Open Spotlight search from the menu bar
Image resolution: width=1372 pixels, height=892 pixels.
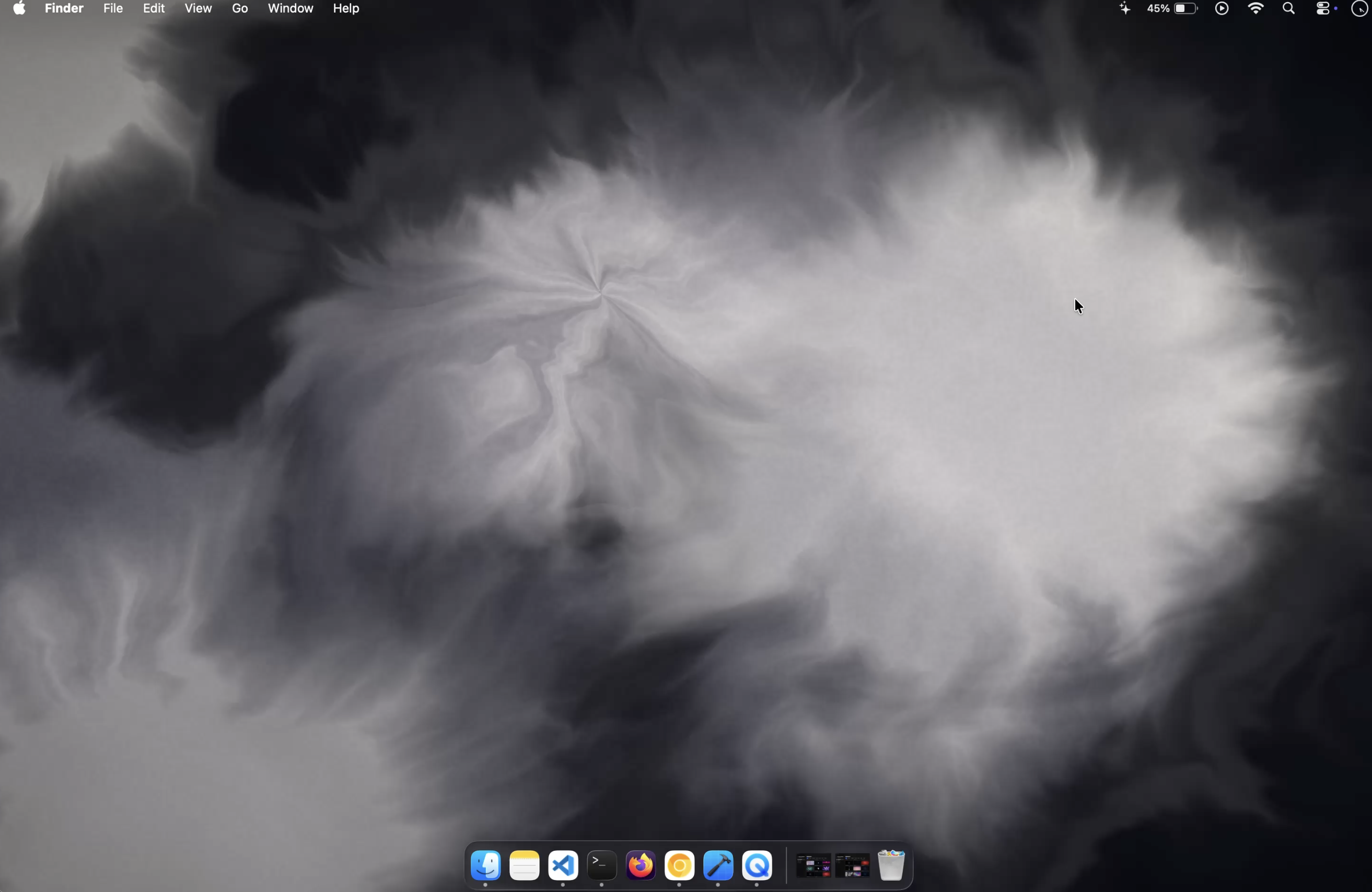click(x=1289, y=9)
